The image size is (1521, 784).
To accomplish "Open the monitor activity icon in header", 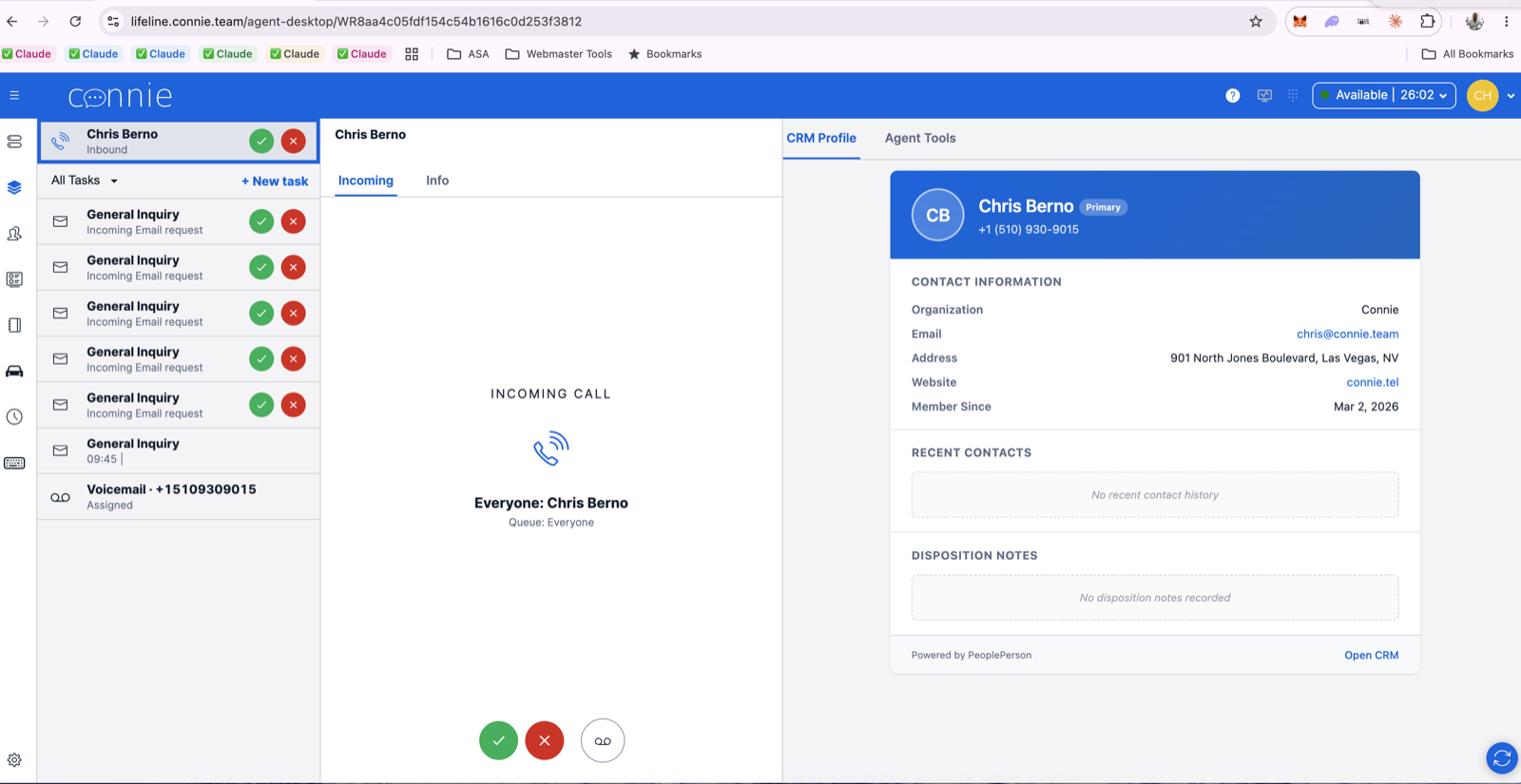I will (1264, 95).
